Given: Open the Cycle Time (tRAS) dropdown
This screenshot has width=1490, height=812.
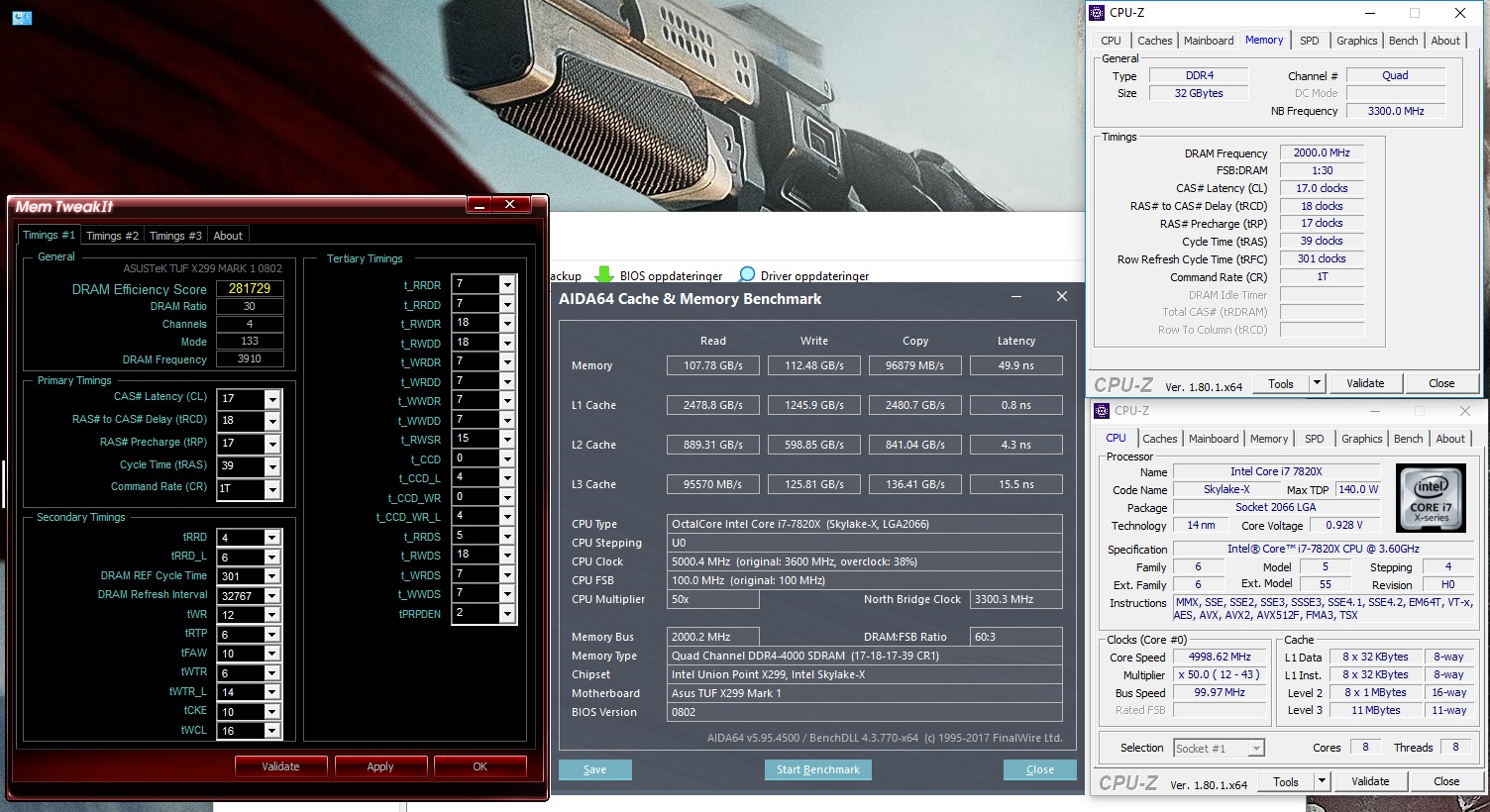Looking at the screenshot, I should (x=272, y=467).
